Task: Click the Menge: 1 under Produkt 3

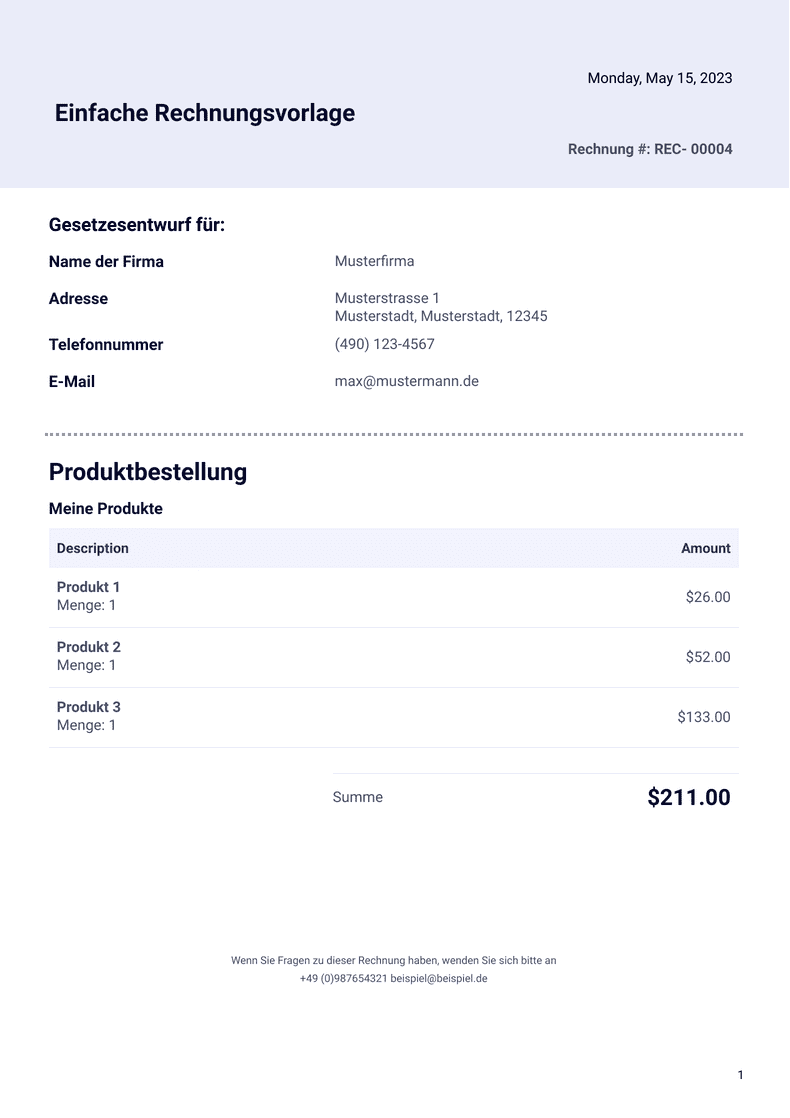Action: [x=86, y=725]
